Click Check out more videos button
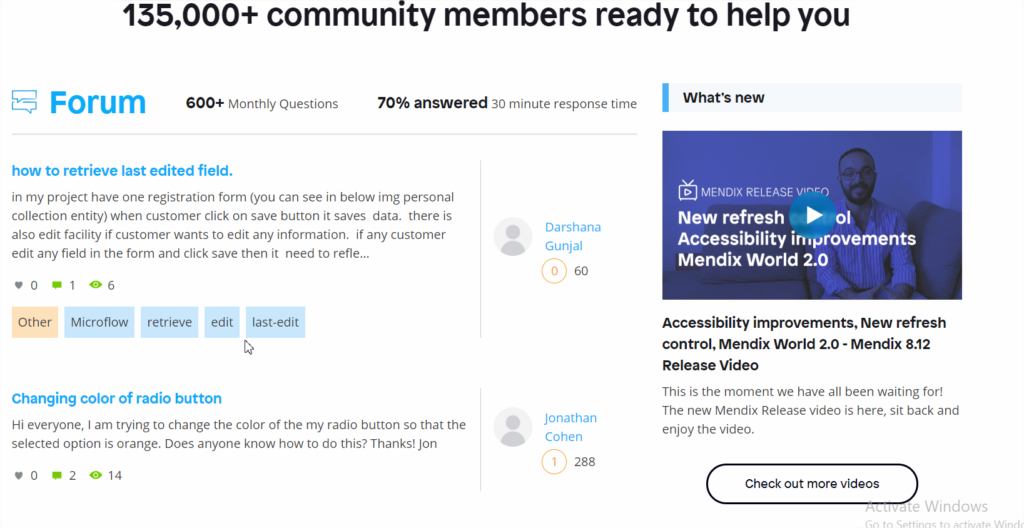Screen dimensions: 1024x528 tap(812, 484)
